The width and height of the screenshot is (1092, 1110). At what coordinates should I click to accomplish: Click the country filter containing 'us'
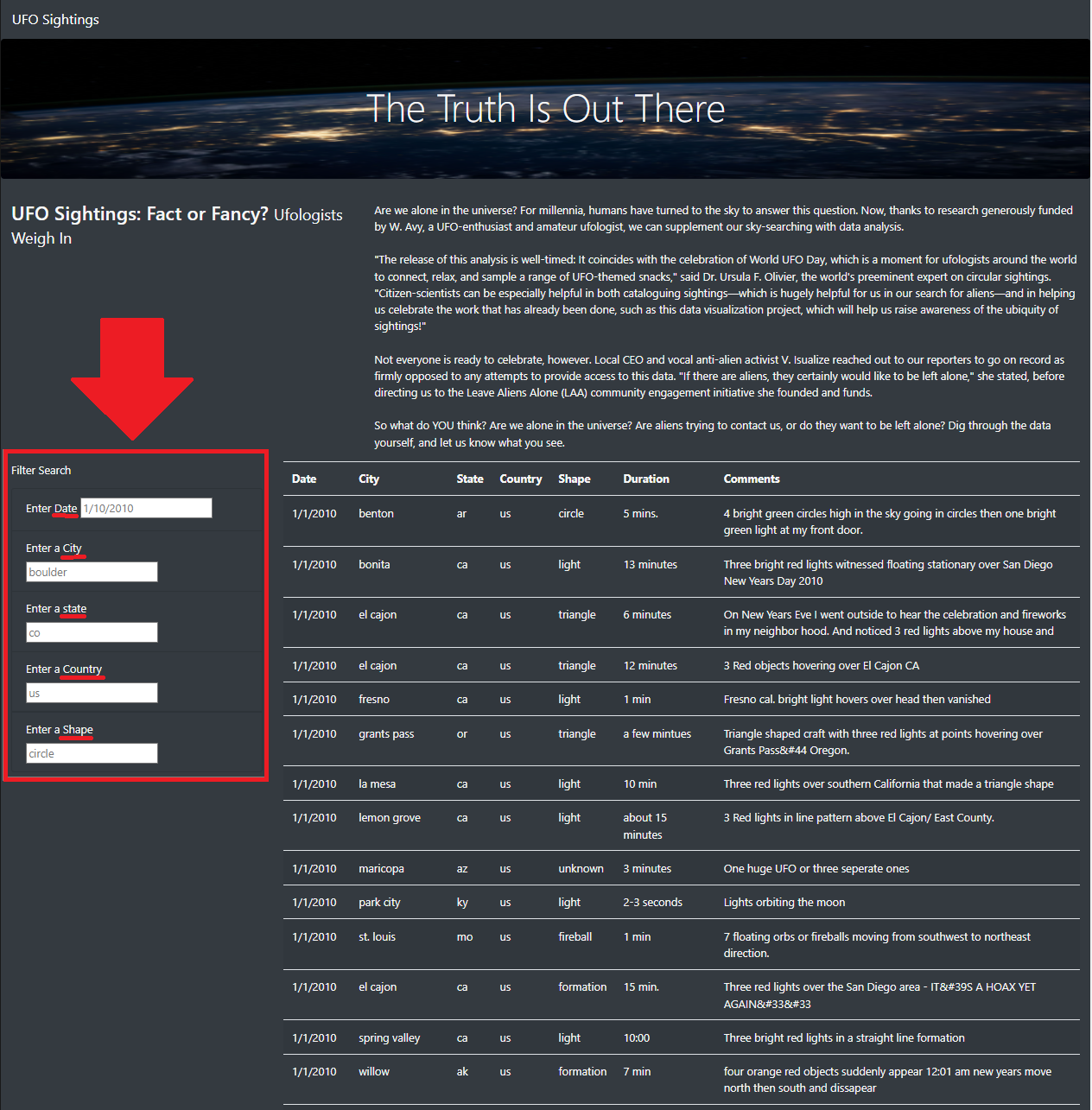(92, 692)
